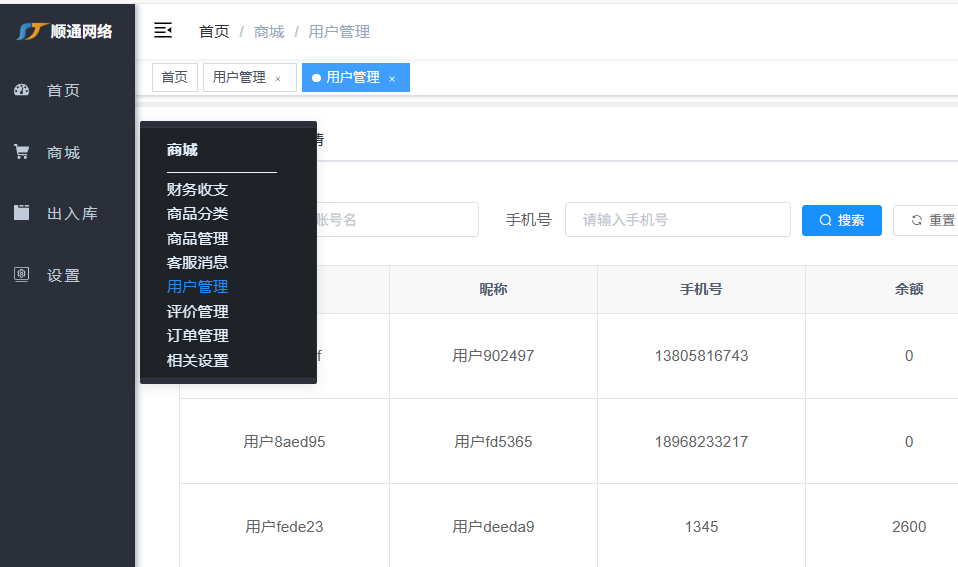This screenshot has width=958, height=567.
Task: Click the 首页 dashboard icon in sidebar
Action: pos(22,90)
